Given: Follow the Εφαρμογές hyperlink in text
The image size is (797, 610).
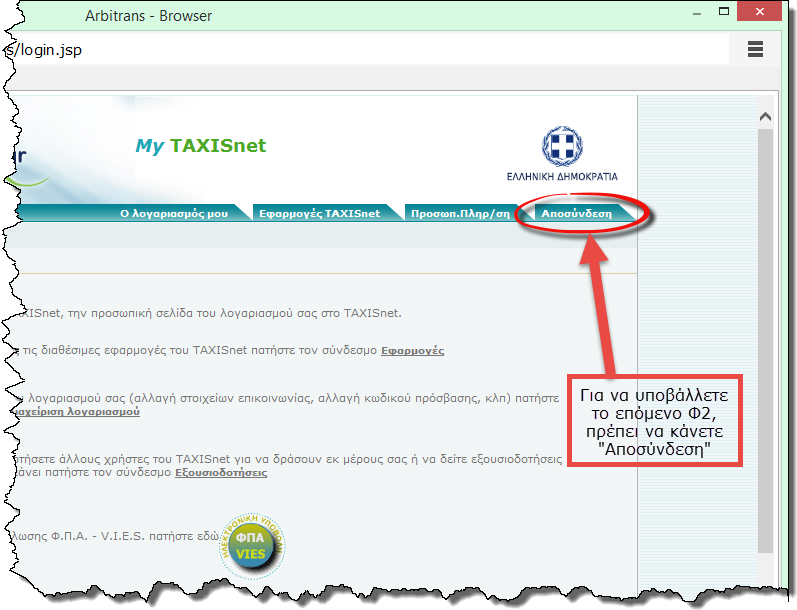Looking at the screenshot, I should (x=412, y=351).
